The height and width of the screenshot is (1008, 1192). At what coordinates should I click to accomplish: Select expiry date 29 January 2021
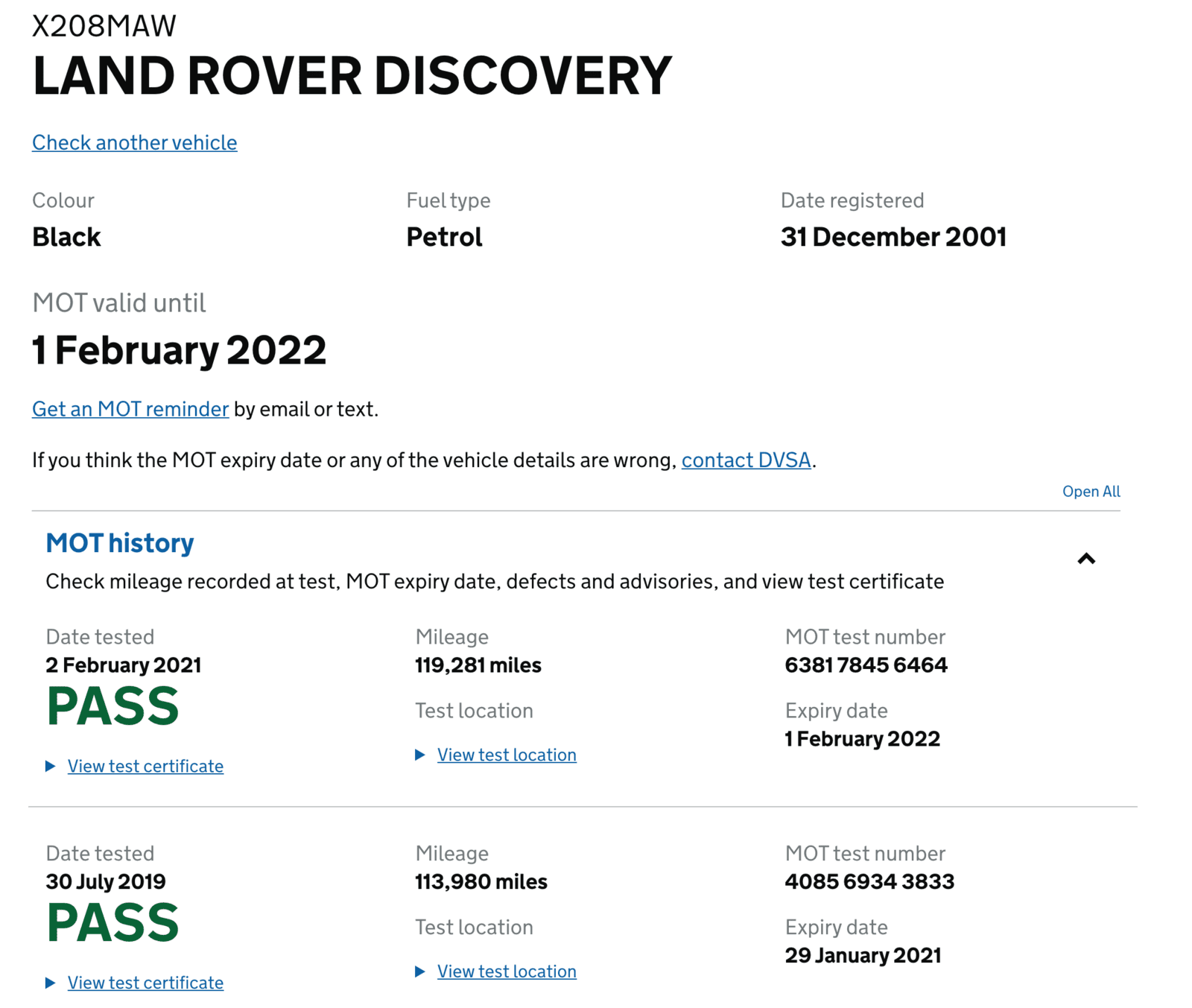[x=863, y=956]
